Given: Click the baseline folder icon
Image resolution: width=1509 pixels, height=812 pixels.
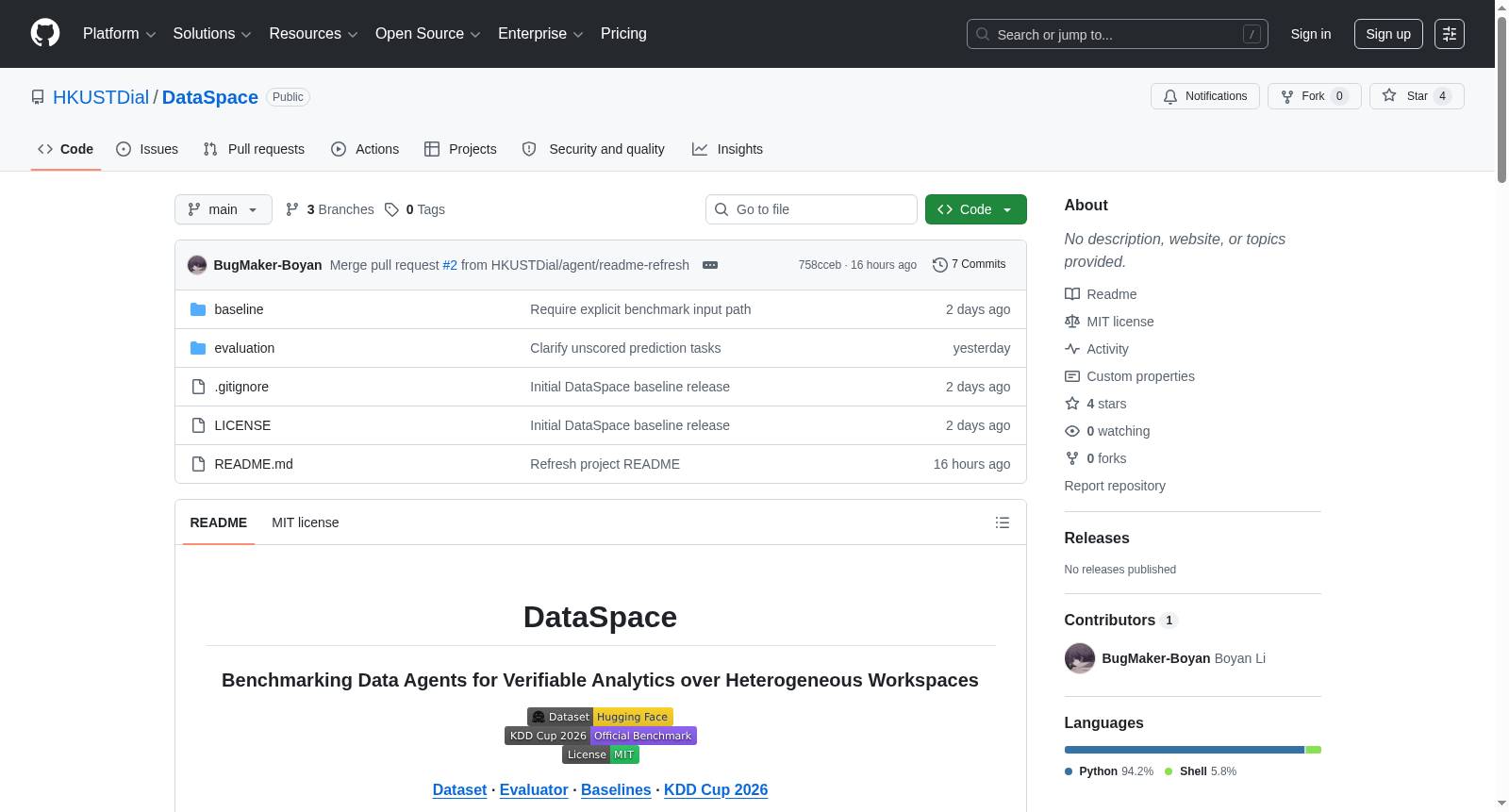Looking at the screenshot, I should pyautogui.click(x=198, y=309).
